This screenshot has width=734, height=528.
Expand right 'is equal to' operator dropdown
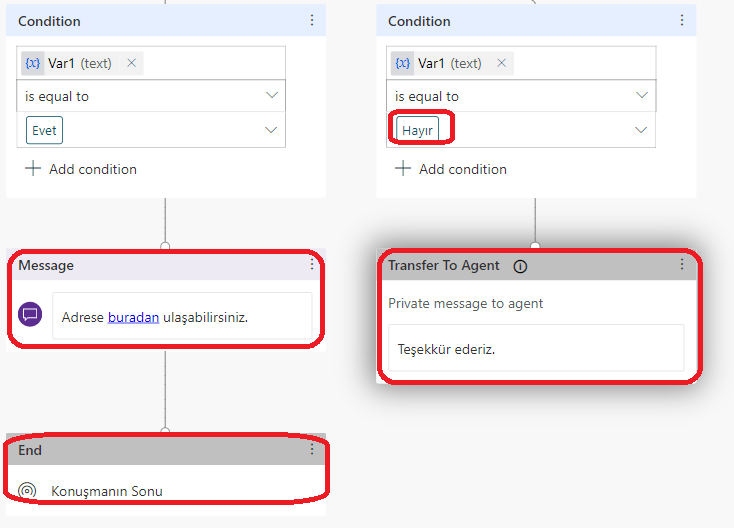coord(642,96)
